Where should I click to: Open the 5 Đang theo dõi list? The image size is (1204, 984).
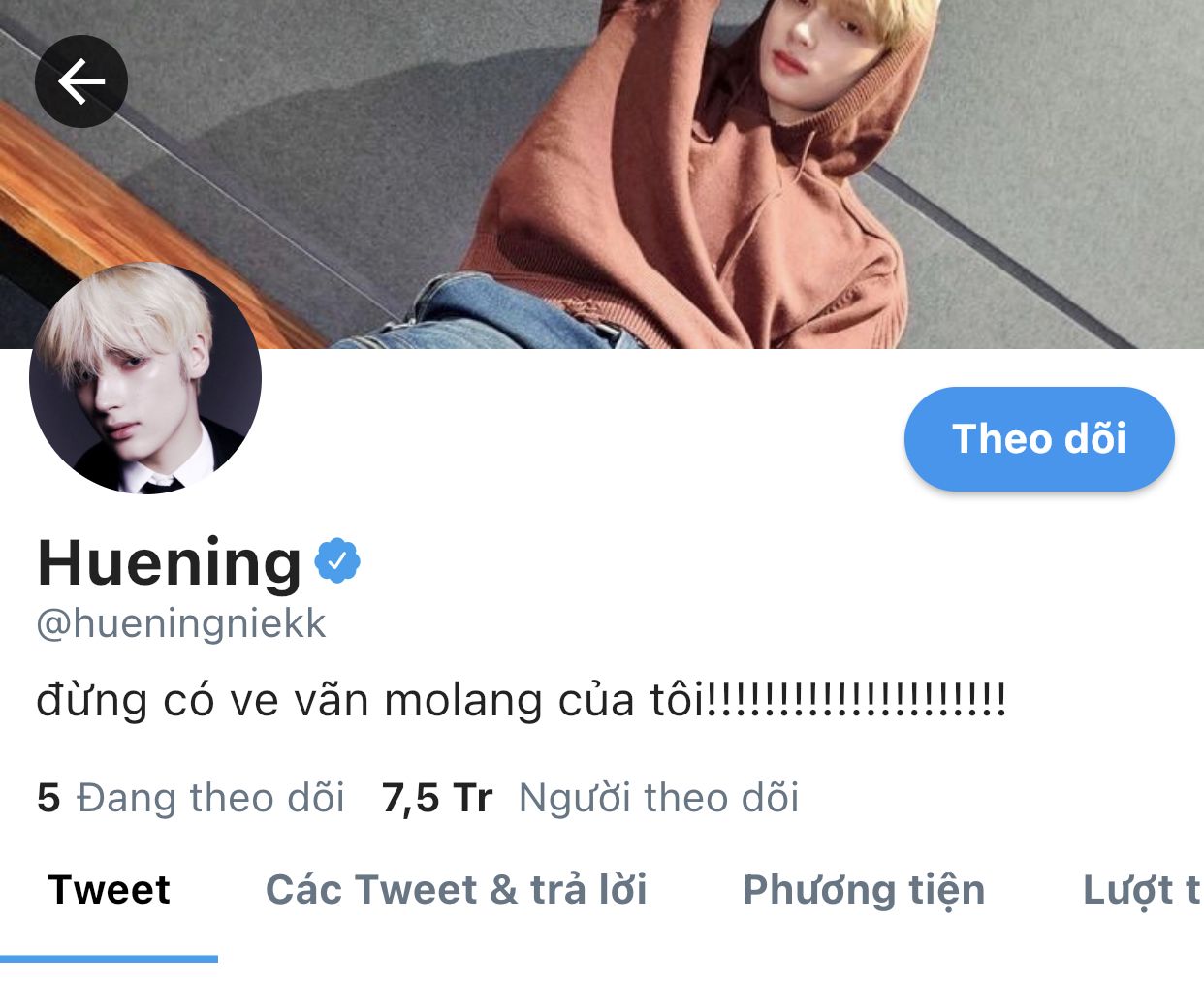point(191,798)
